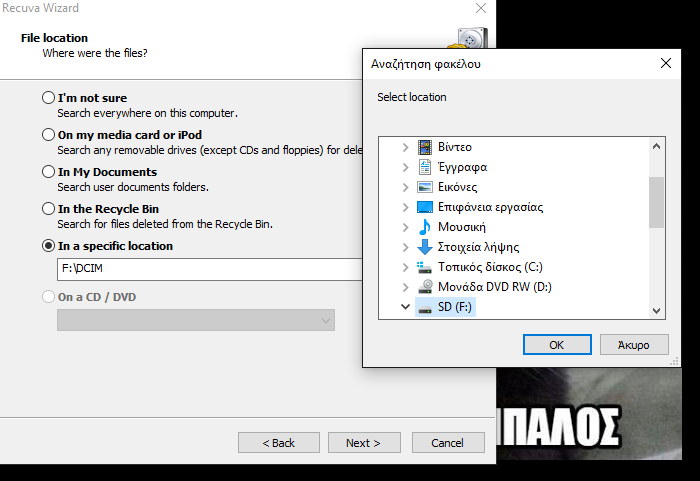Click the Άκυρο cancel button
Screen dimensions: 700x481
634,345
